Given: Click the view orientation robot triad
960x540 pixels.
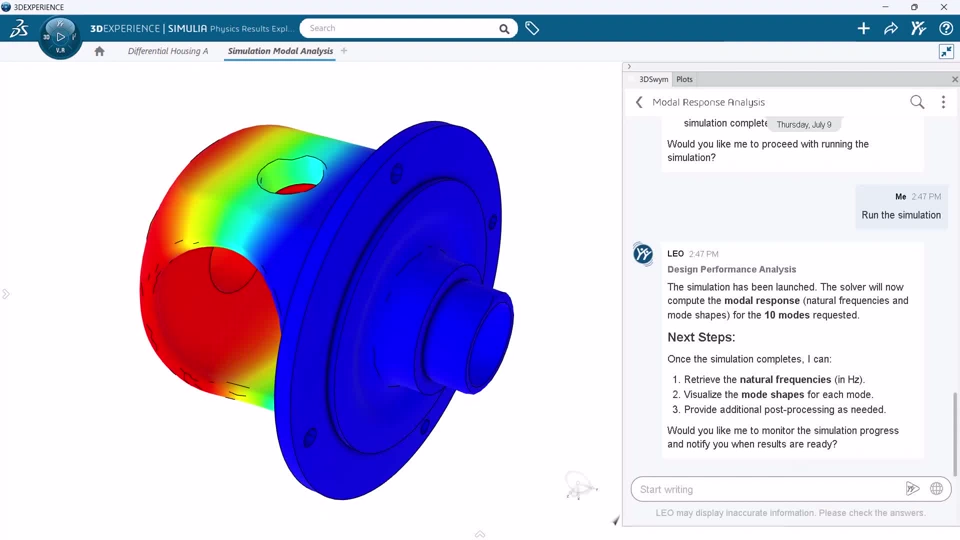Looking at the screenshot, I should (x=579, y=486).
